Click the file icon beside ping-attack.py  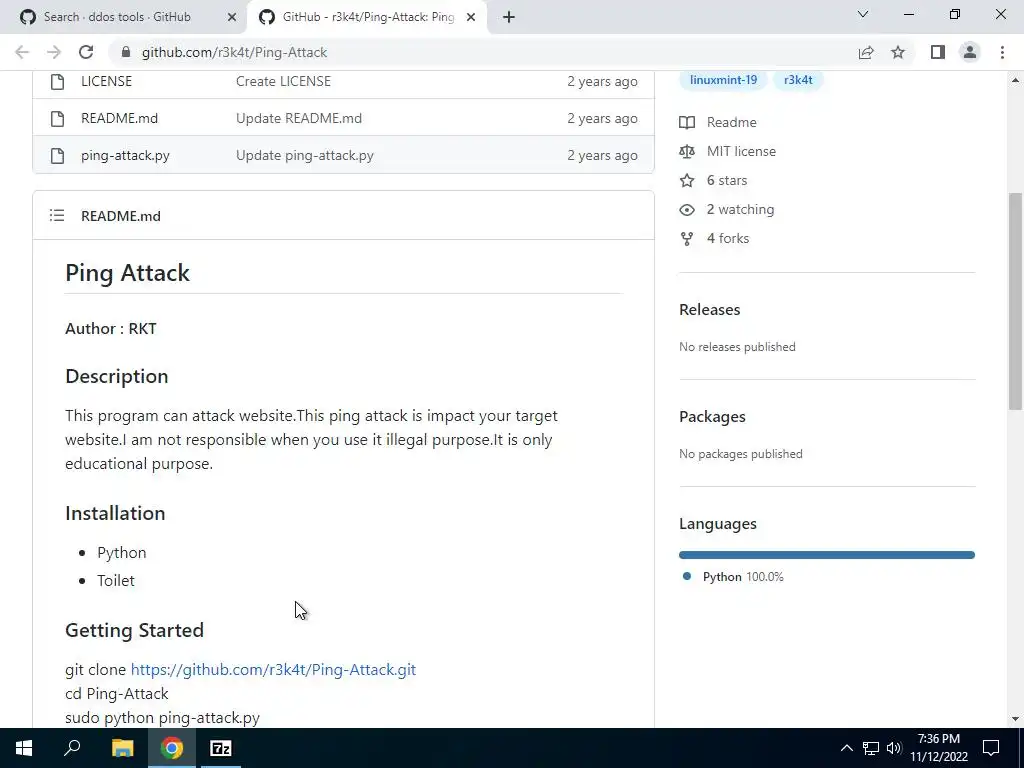[57, 155]
